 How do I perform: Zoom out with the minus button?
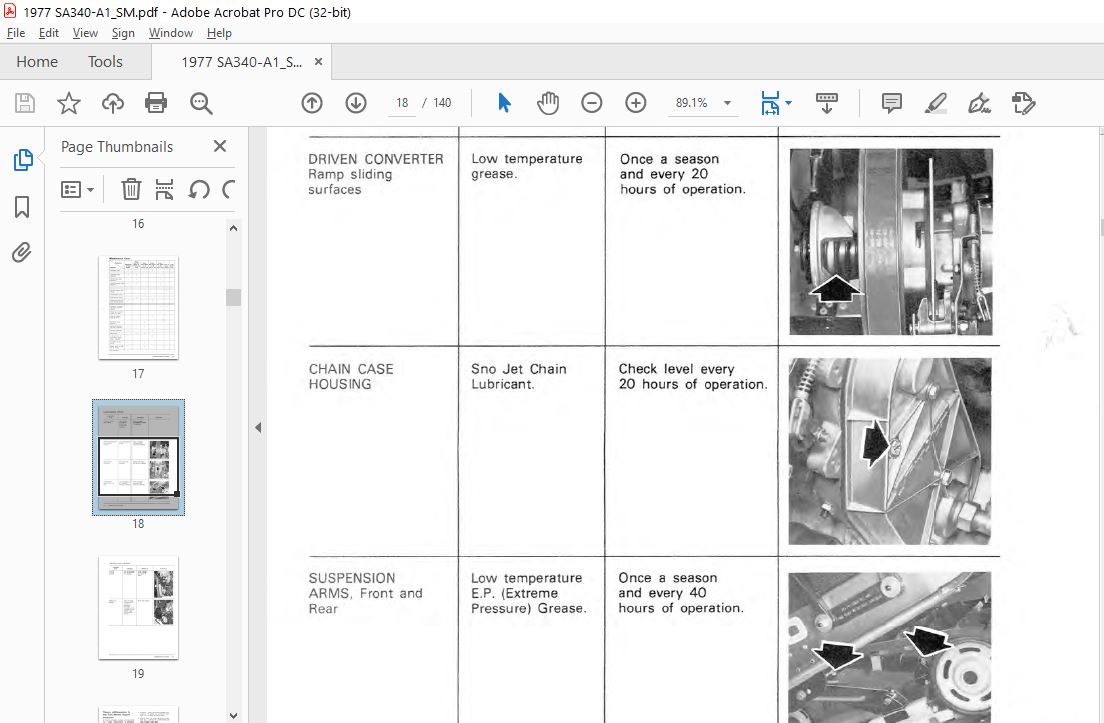pos(591,103)
